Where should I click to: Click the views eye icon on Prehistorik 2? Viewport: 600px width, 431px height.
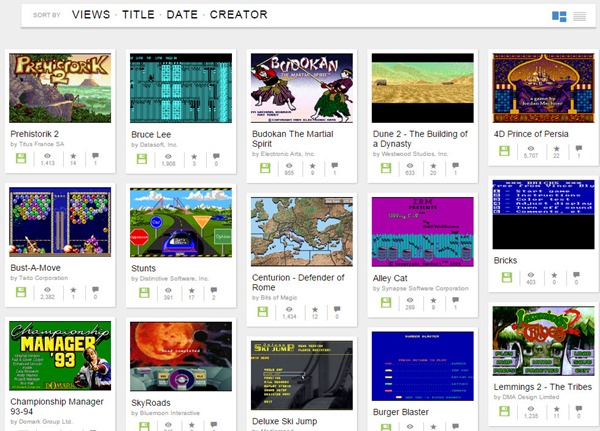tap(47, 156)
